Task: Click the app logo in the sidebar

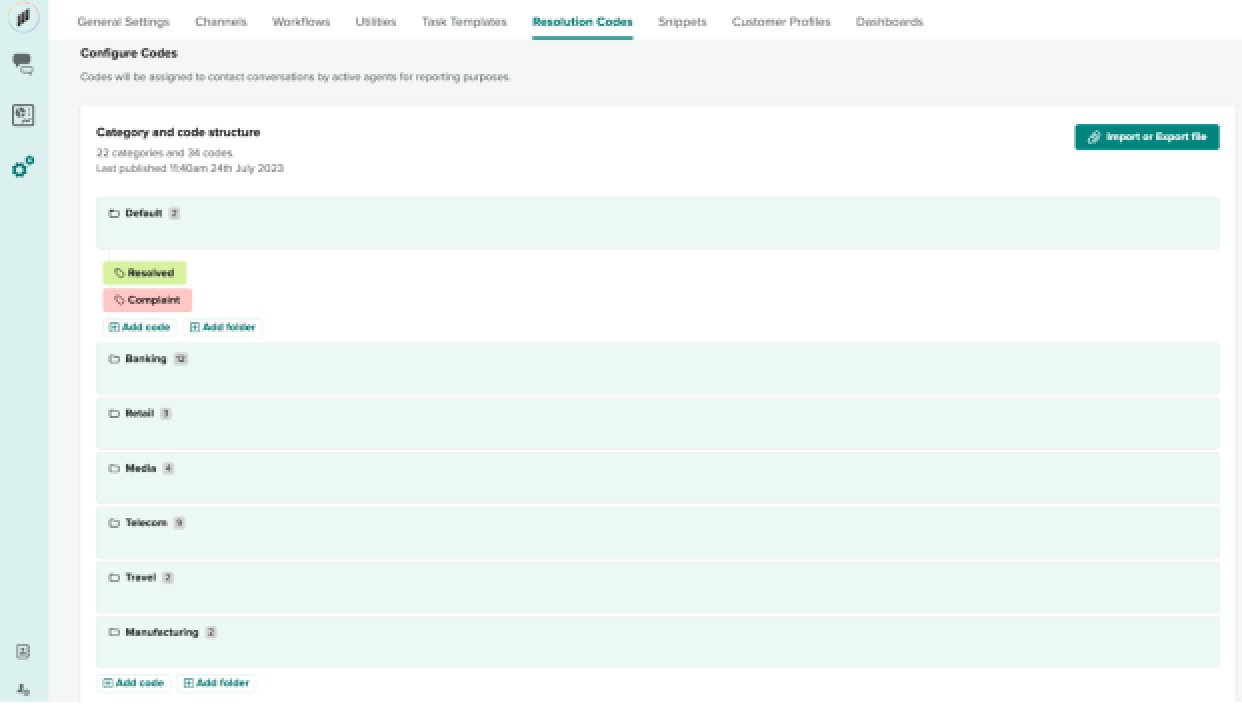Action: tap(23, 18)
